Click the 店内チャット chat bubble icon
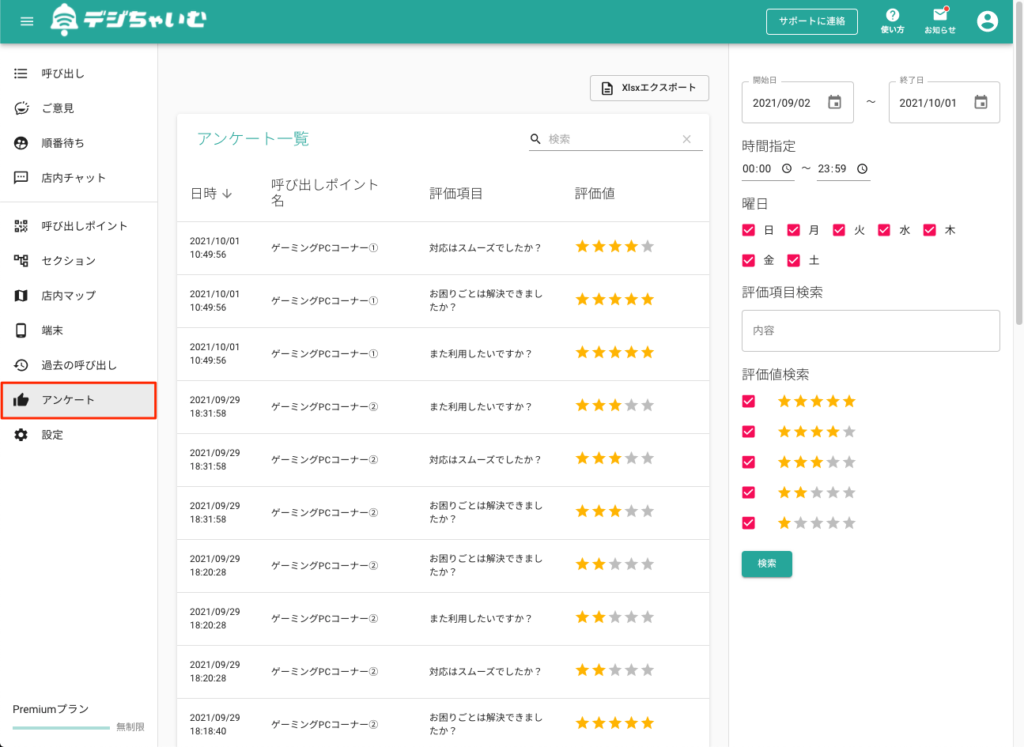Screen dimensions: 1024x747 (x=21, y=177)
